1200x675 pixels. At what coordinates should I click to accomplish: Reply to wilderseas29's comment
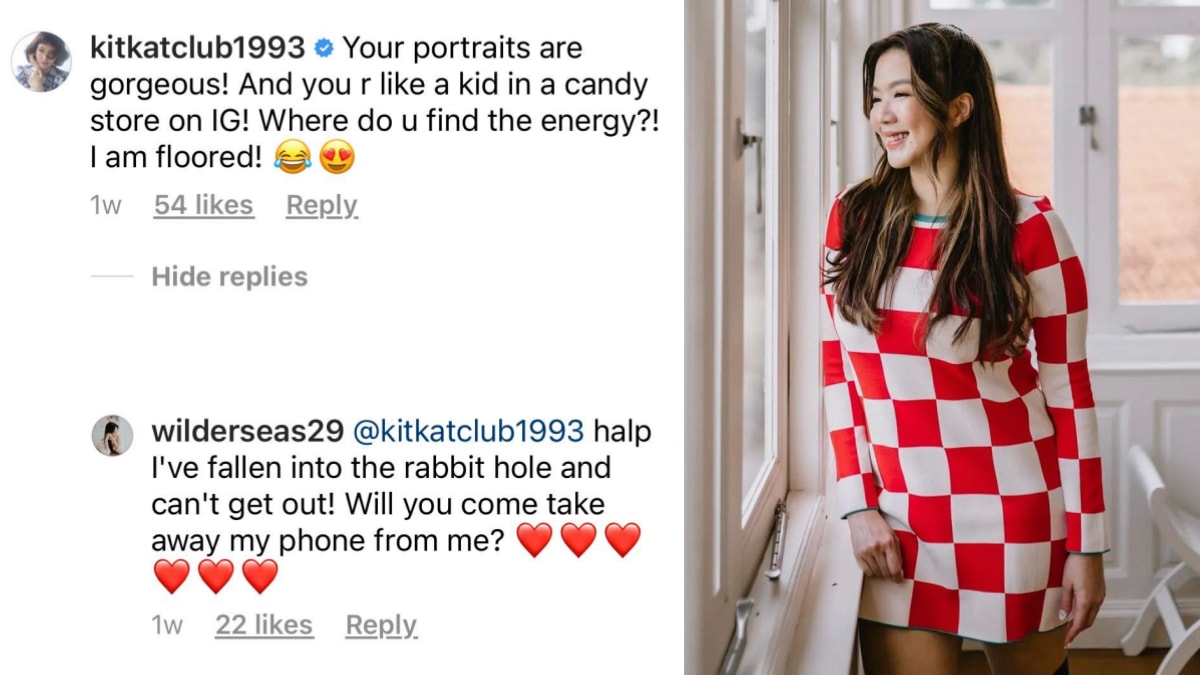pyautogui.click(x=381, y=625)
